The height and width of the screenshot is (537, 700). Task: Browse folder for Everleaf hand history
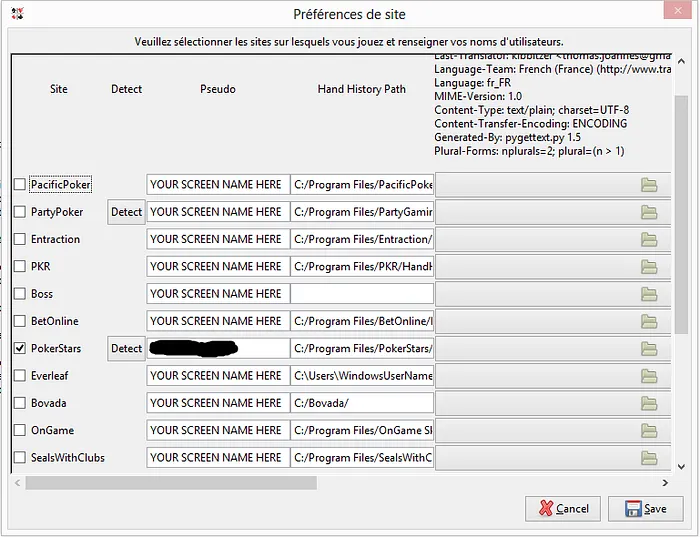tap(553, 376)
